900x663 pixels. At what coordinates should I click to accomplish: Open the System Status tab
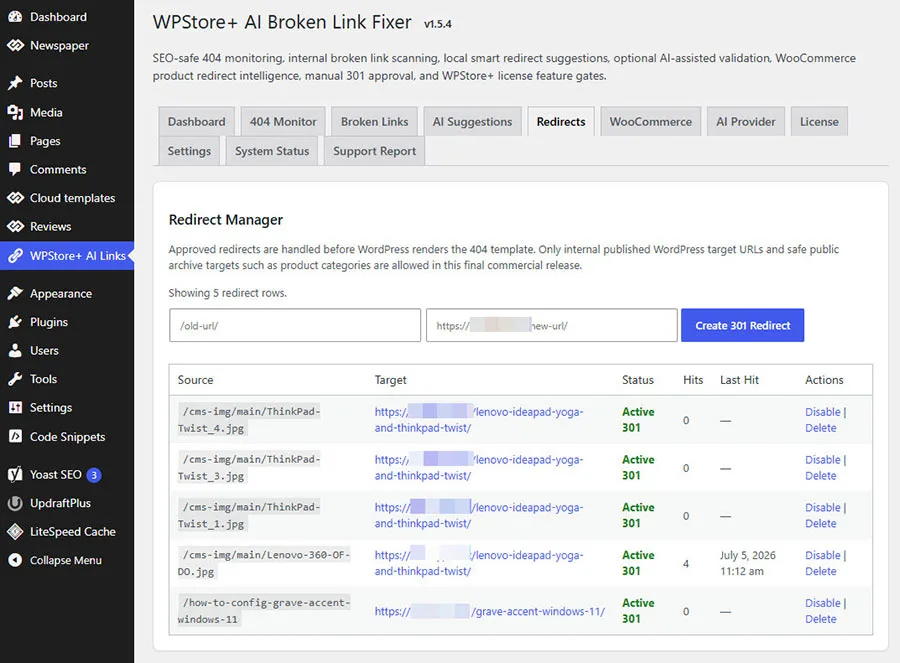tap(272, 151)
